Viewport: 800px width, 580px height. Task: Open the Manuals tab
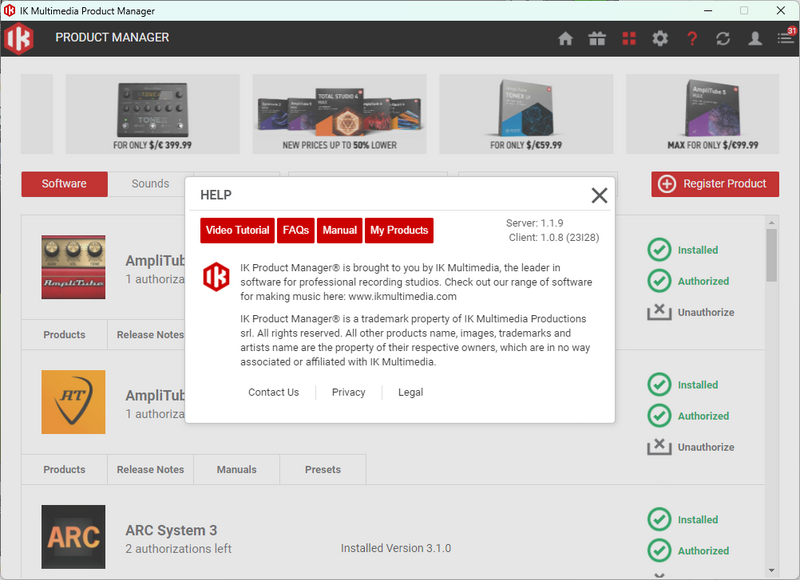[237, 469]
